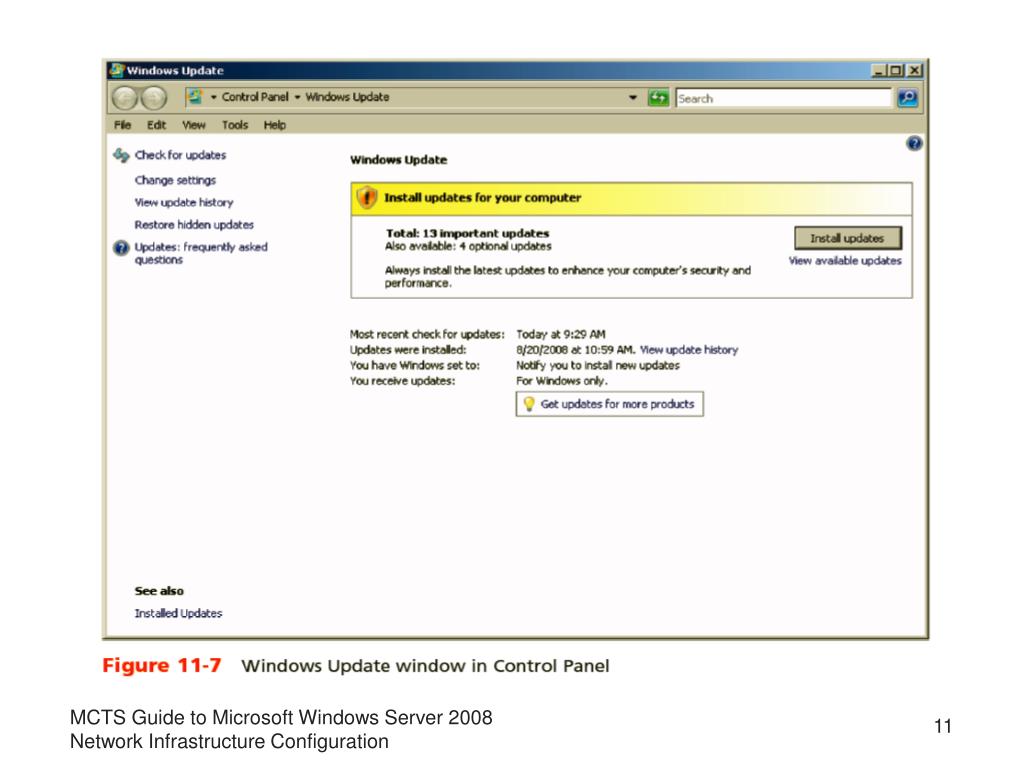The image size is (1024, 768).
Task: Click 'Notify you to install new updates' text
Action: (x=598, y=366)
